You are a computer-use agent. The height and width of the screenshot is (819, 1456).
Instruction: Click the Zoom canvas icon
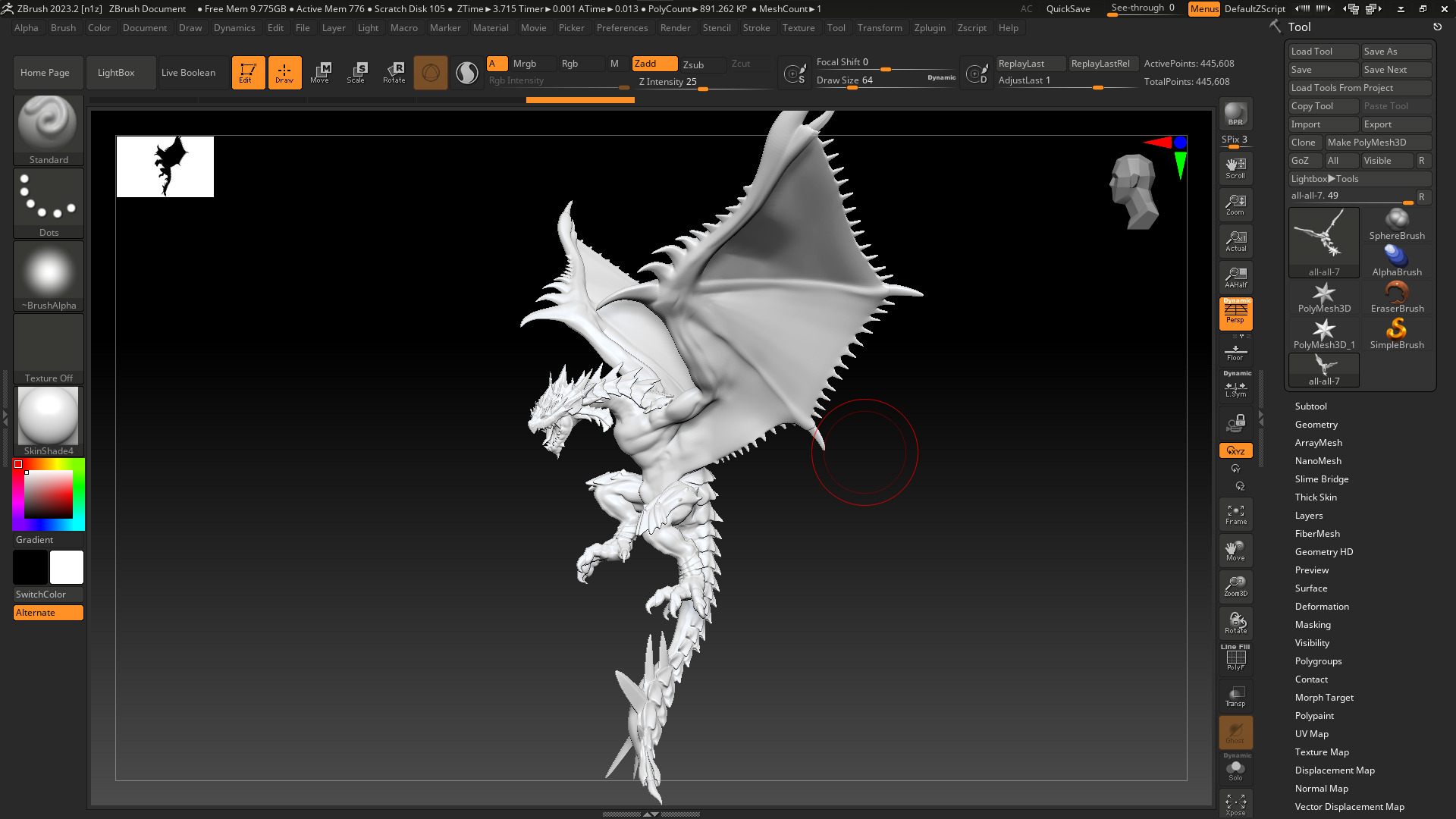tap(1235, 205)
